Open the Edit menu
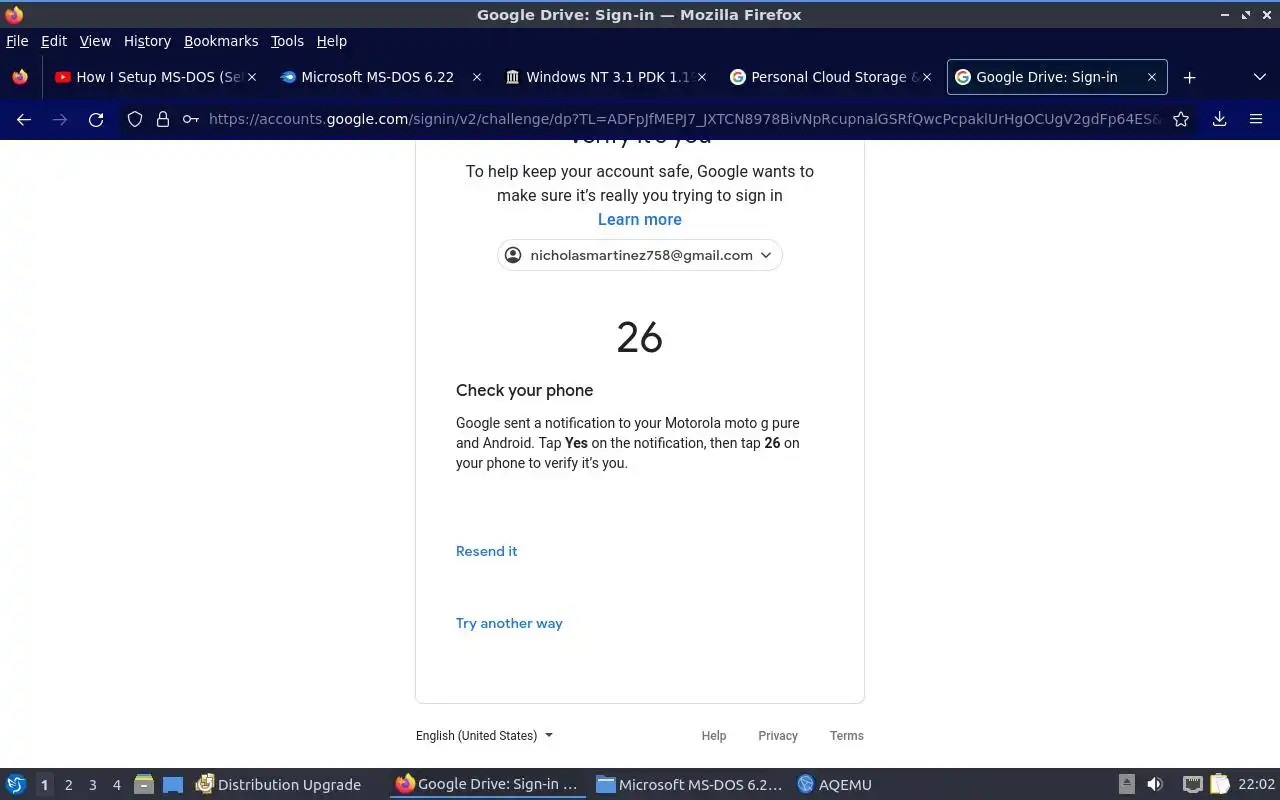Viewport: 1280px width, 800px height. tap(54, 41)
